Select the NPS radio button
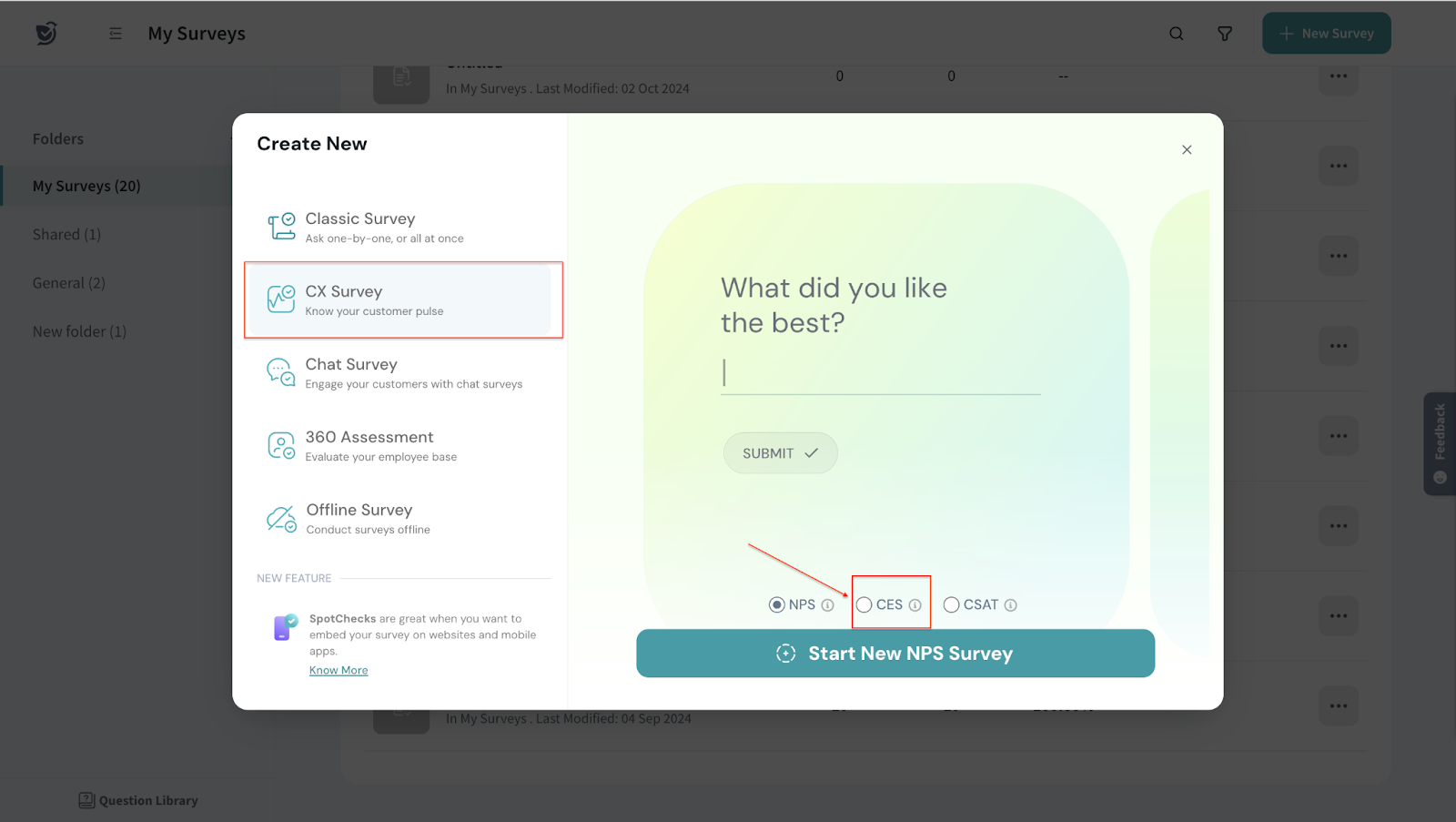Screen dimensions: 1456x822 tap(777, 605)
